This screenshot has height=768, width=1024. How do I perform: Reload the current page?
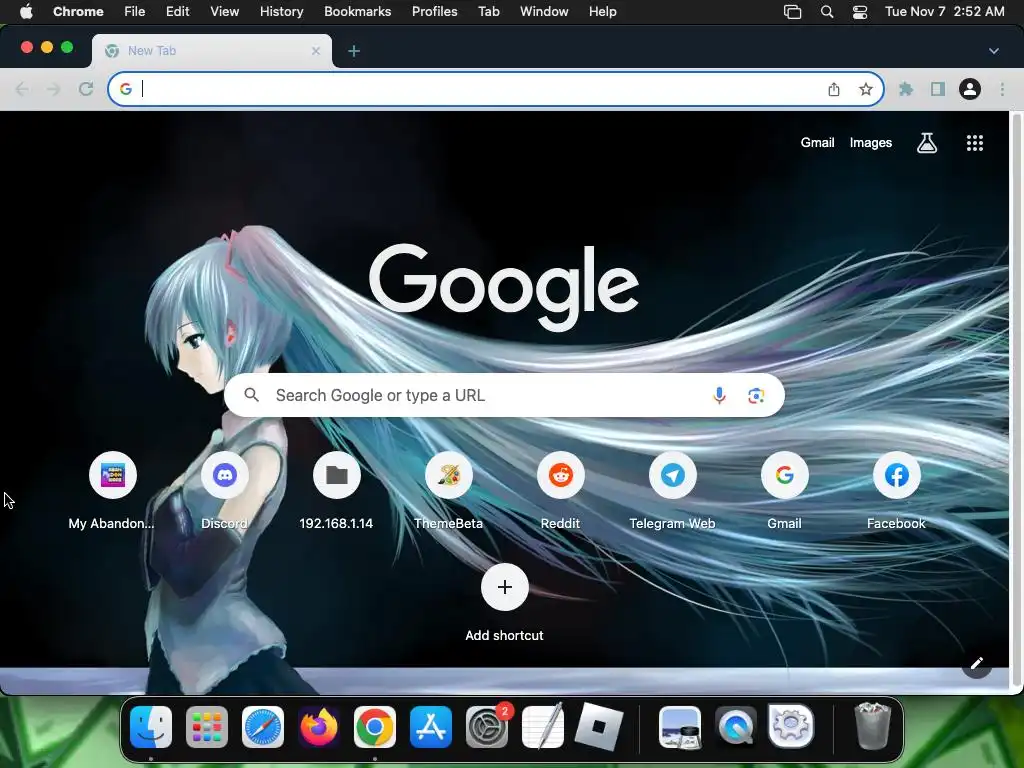coord(86,89)
